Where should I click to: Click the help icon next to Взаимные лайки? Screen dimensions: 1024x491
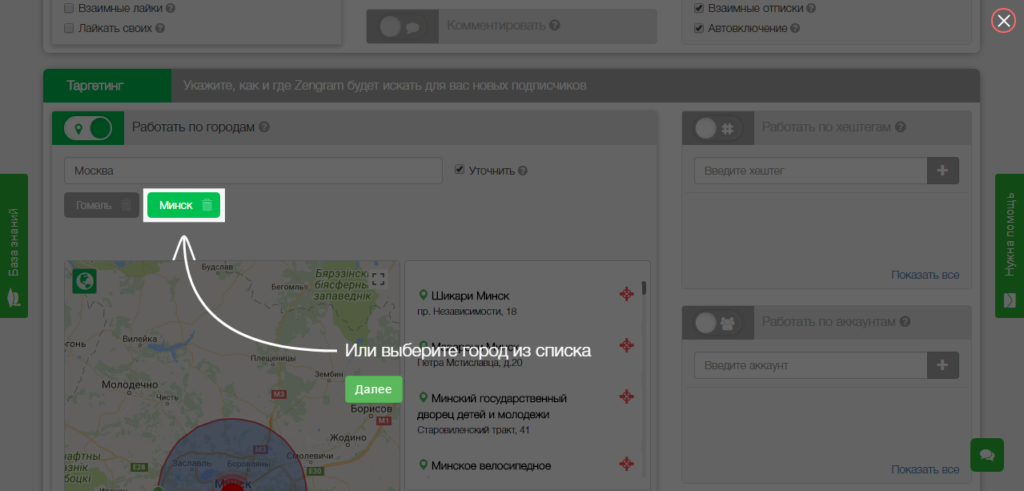[170, 8]
